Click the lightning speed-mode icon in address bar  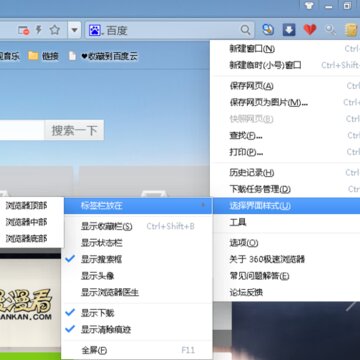click(x=39, y=30)
